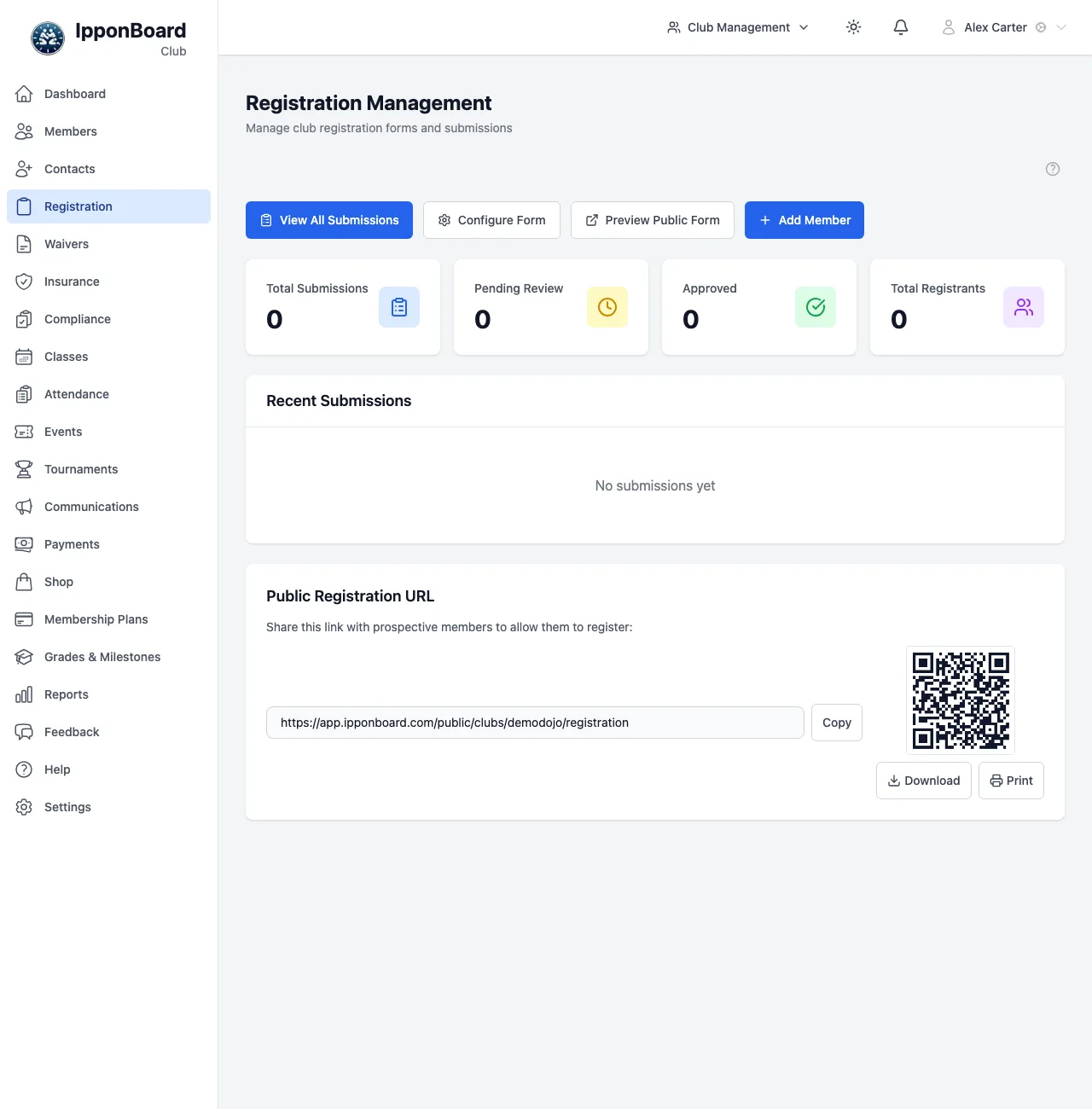
Task: Copy the public registration URL
Action: (x=837, y=723)
